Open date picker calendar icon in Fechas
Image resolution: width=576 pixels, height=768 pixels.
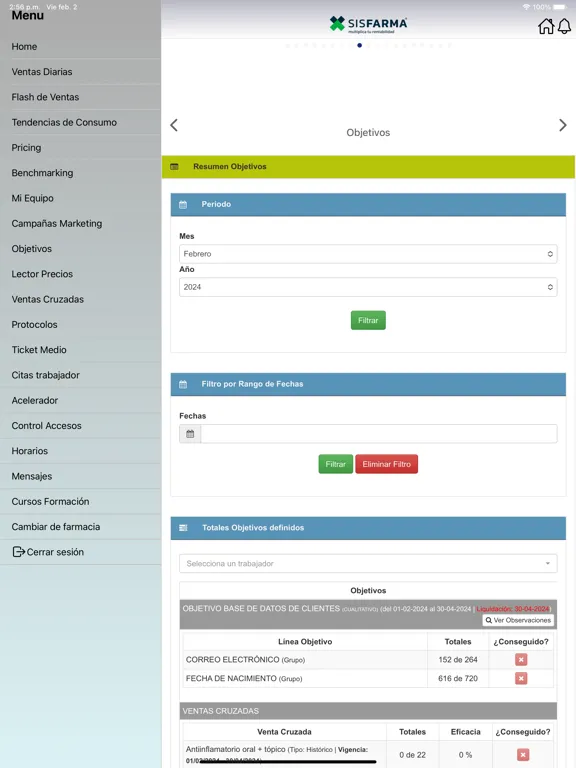(x=190, y=433)
